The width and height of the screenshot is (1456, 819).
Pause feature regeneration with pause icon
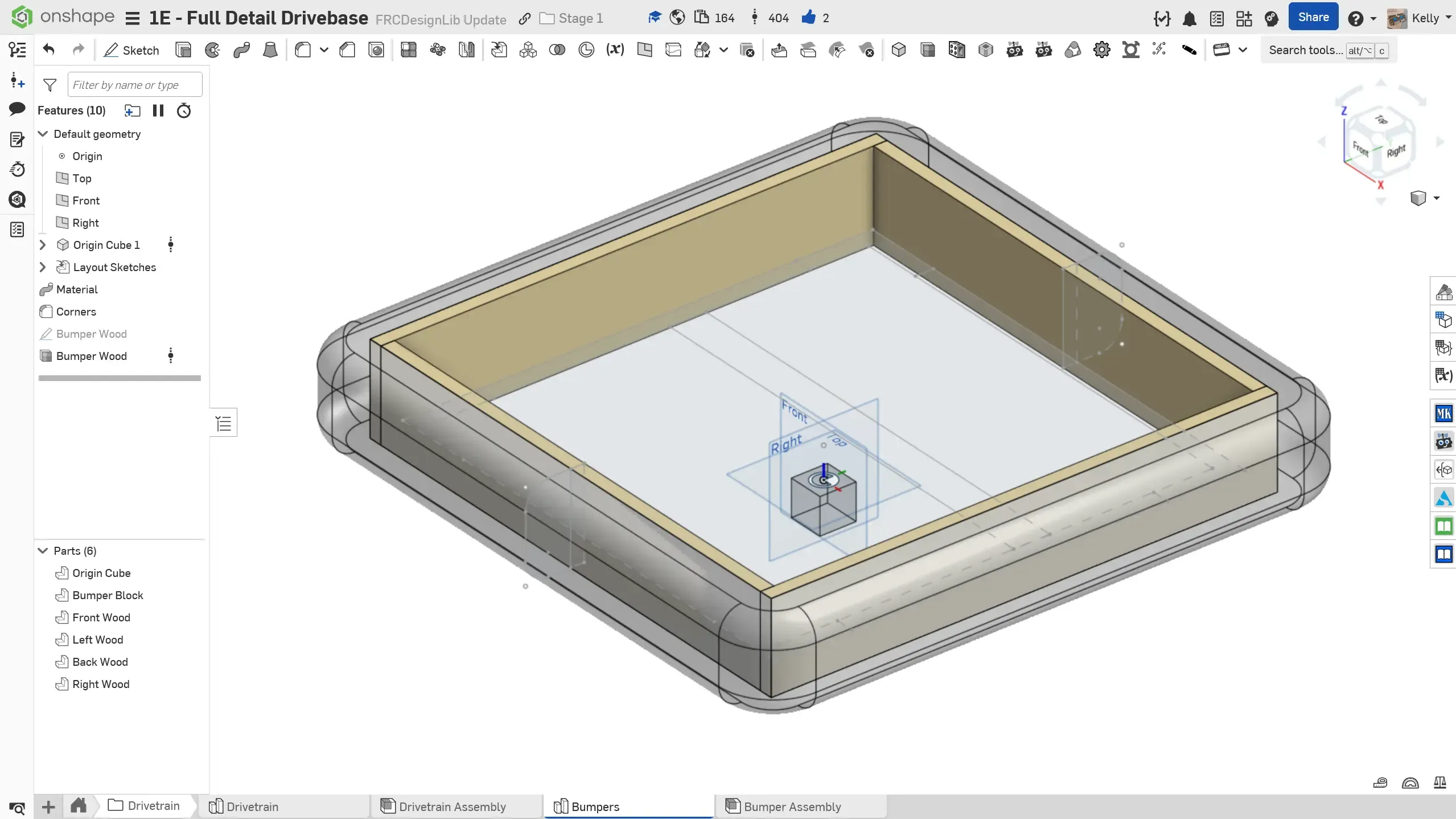coord(158,110)
